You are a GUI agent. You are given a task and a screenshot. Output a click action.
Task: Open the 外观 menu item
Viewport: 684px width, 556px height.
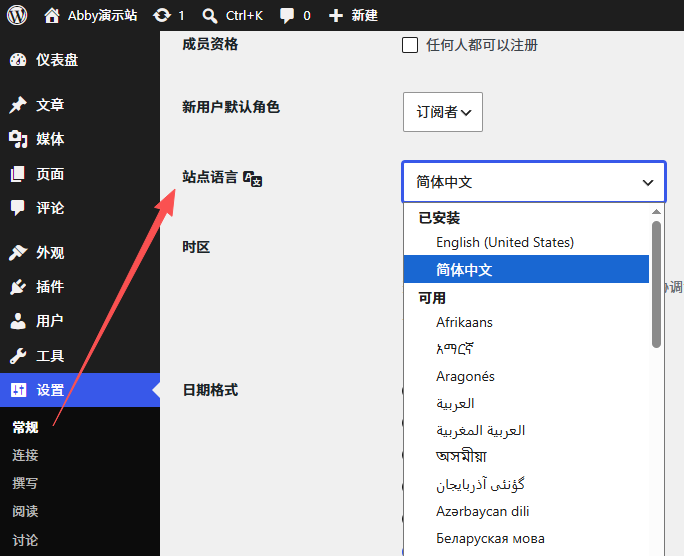[x=80, y=252]
